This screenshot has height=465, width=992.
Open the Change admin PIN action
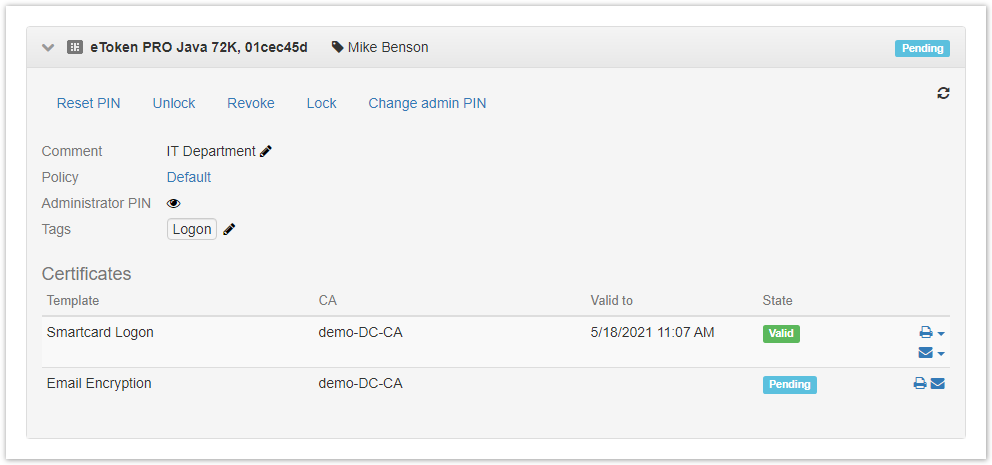427,103
